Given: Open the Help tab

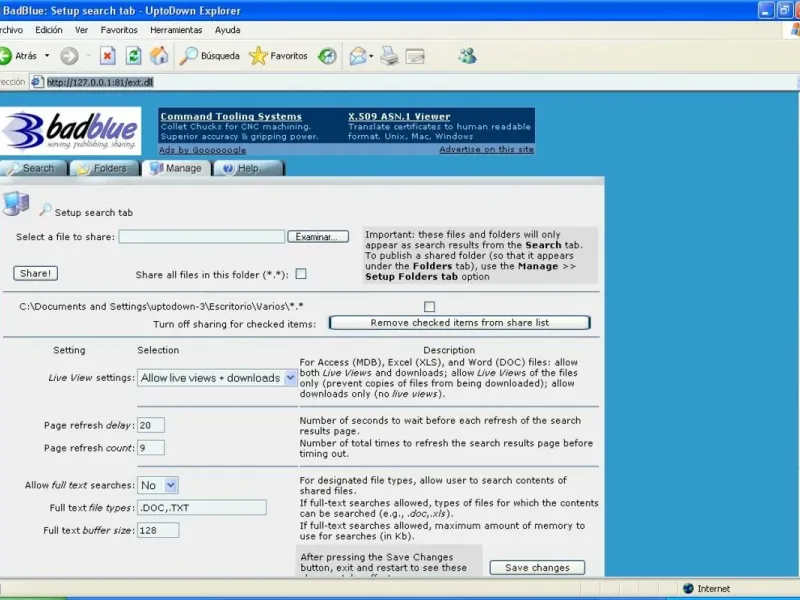Looking at the screenshot, I should tap(248, 168).
